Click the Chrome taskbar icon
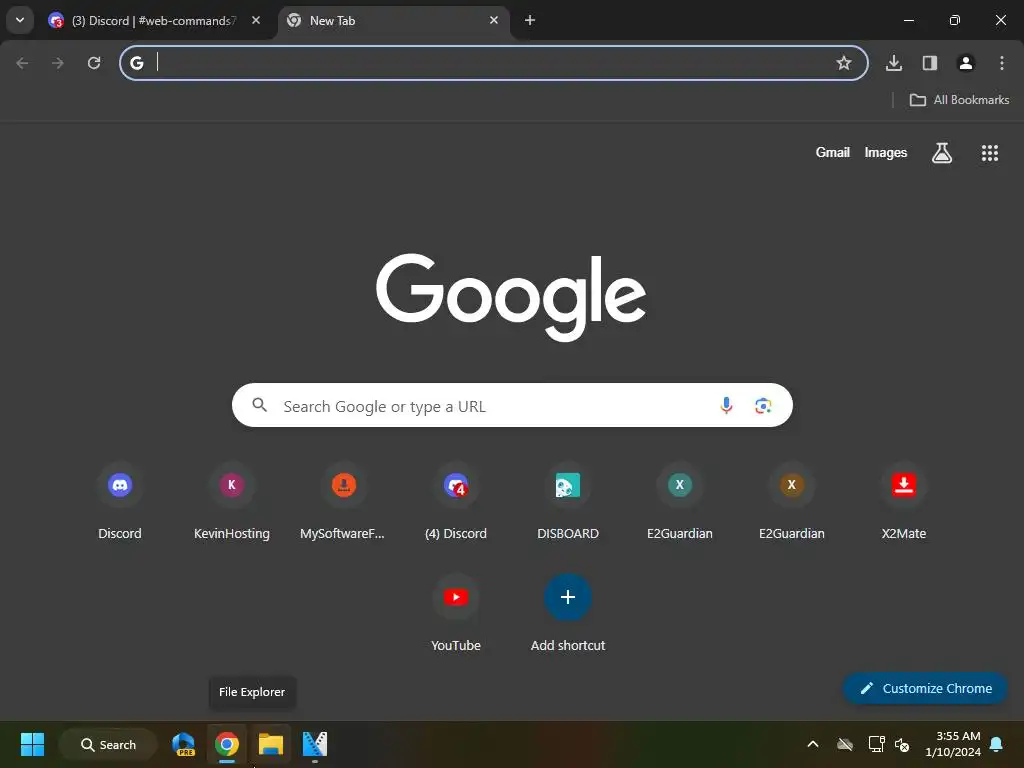 pyautogui.click(x=227, y=744)
